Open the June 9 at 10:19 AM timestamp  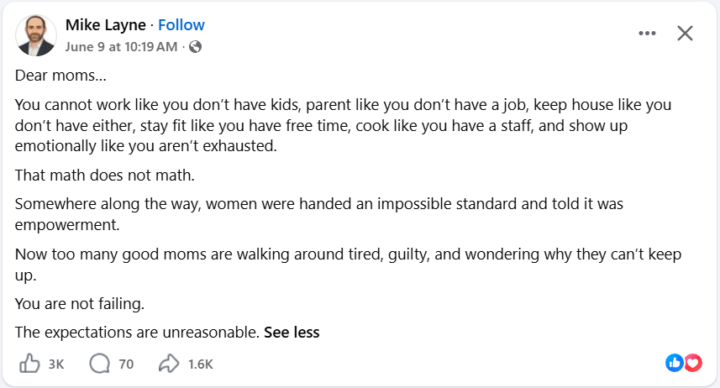(x=121, y=47)
